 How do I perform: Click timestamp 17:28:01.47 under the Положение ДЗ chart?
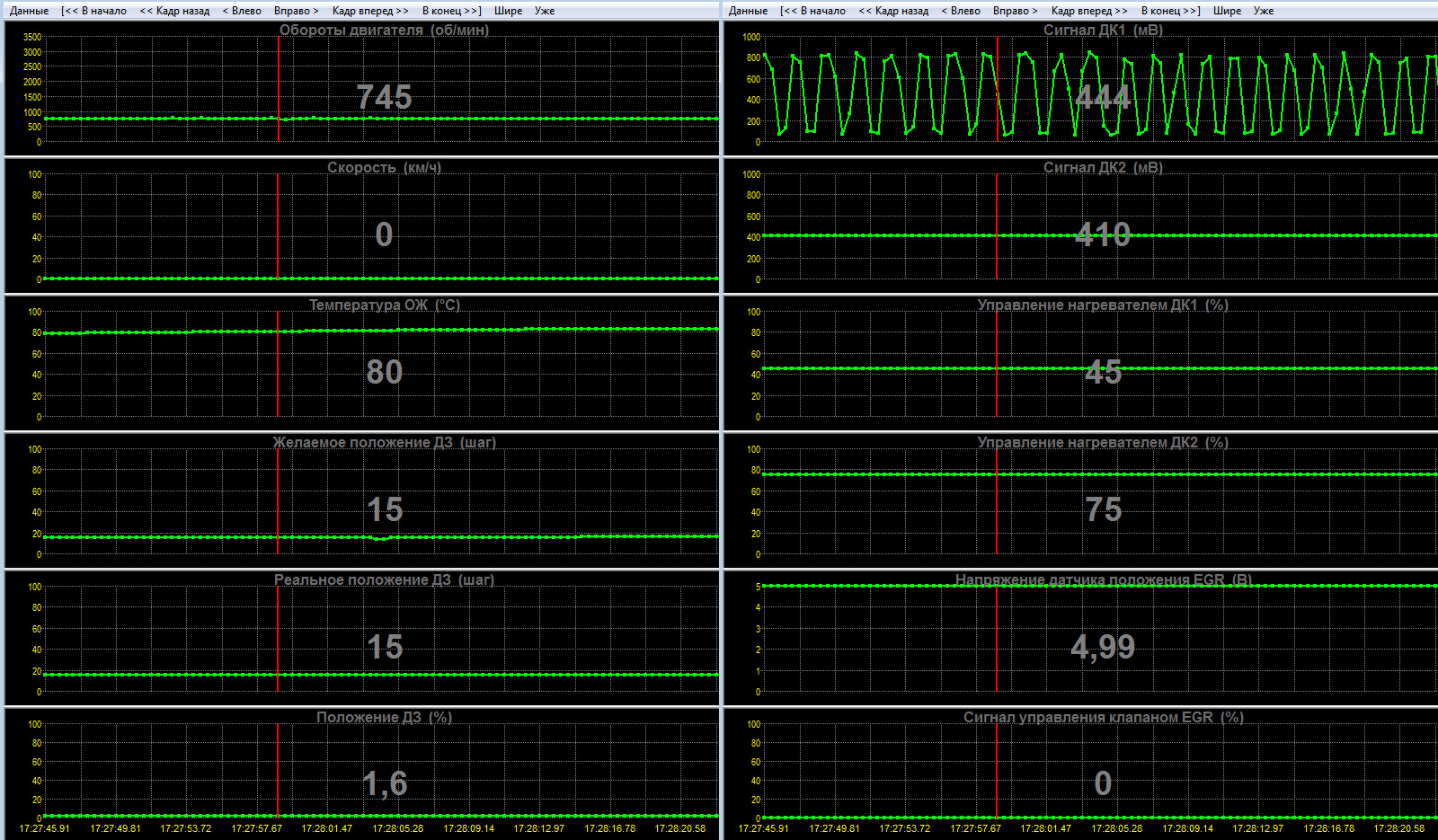(327, 828)
